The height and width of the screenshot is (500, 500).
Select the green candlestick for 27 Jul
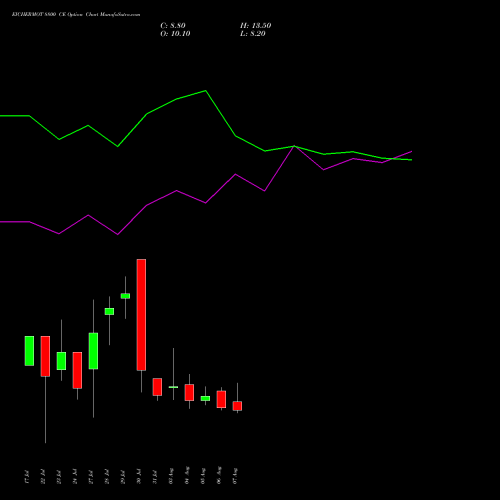[93, 351]
